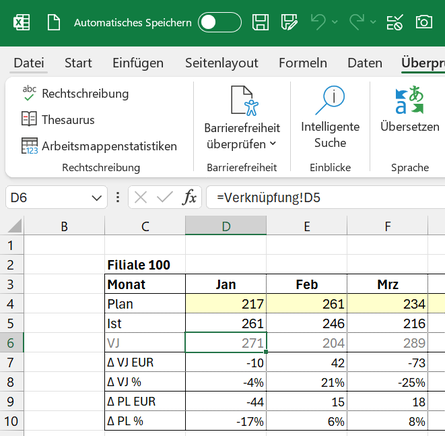This screenshot has width=445, height=436.
Task: Select column E header
Action: pyautogui.click(x=307, y=226)
